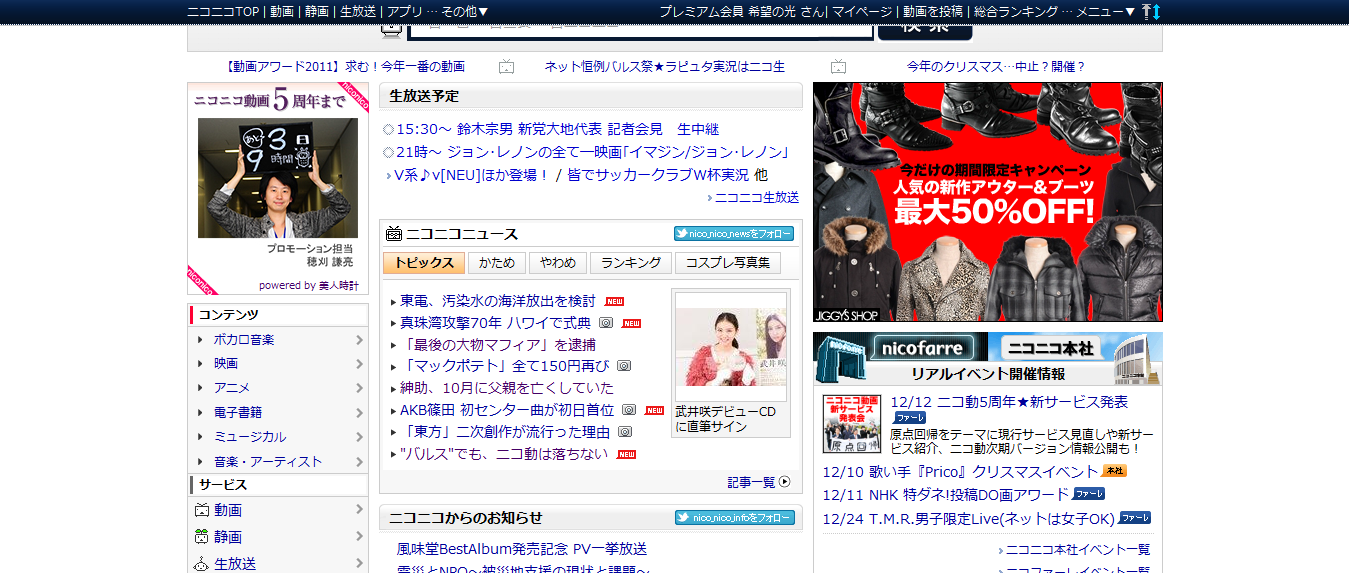Open the ランキング news tab
This screenshot has height=573, width=1349.
(631, 263)
